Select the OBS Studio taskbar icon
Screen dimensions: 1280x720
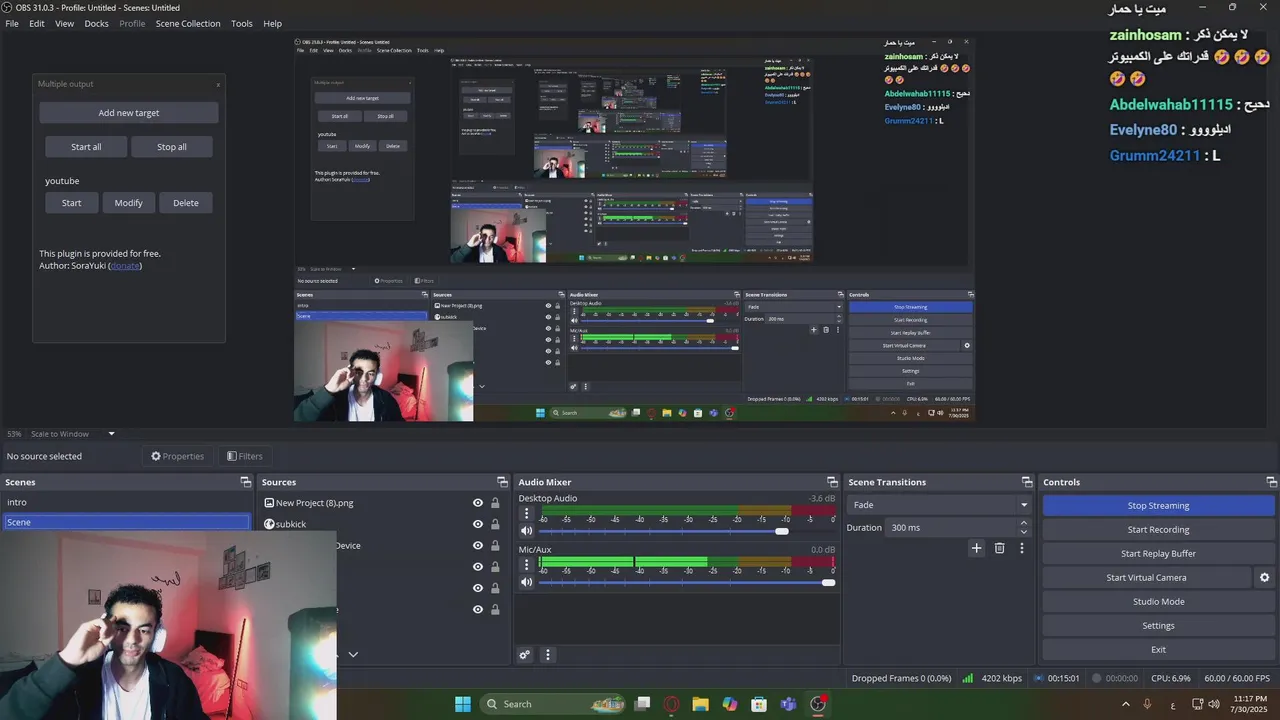(x=818, y=704)
